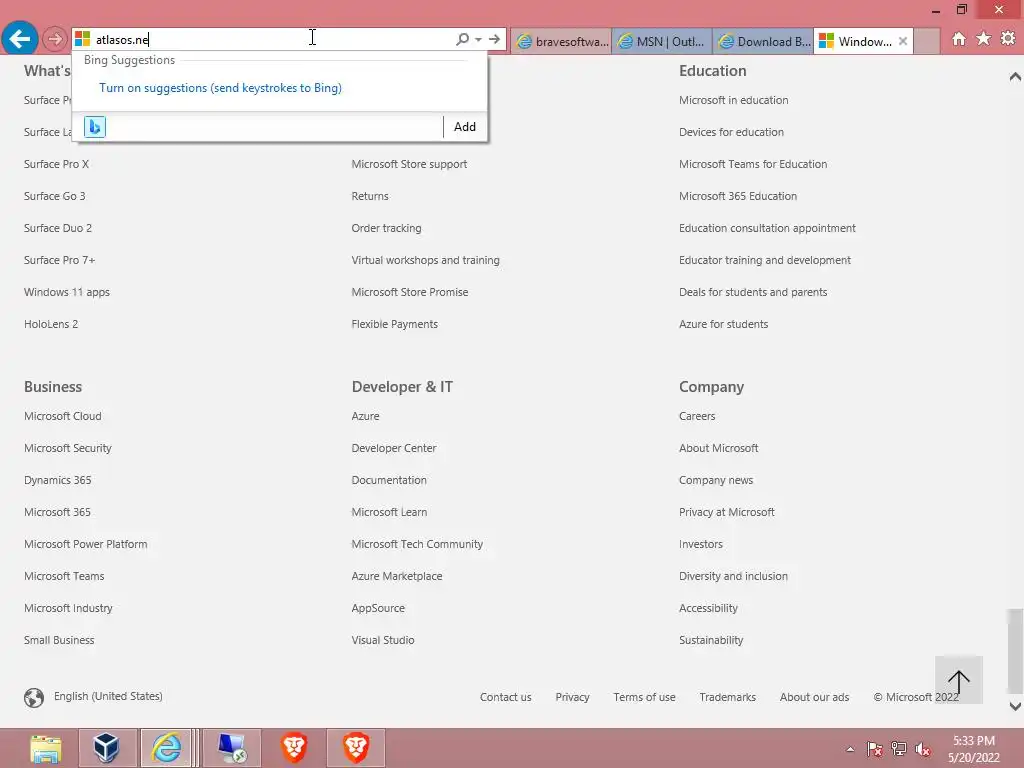Open the Dynamics 365 link

point(57,480)
